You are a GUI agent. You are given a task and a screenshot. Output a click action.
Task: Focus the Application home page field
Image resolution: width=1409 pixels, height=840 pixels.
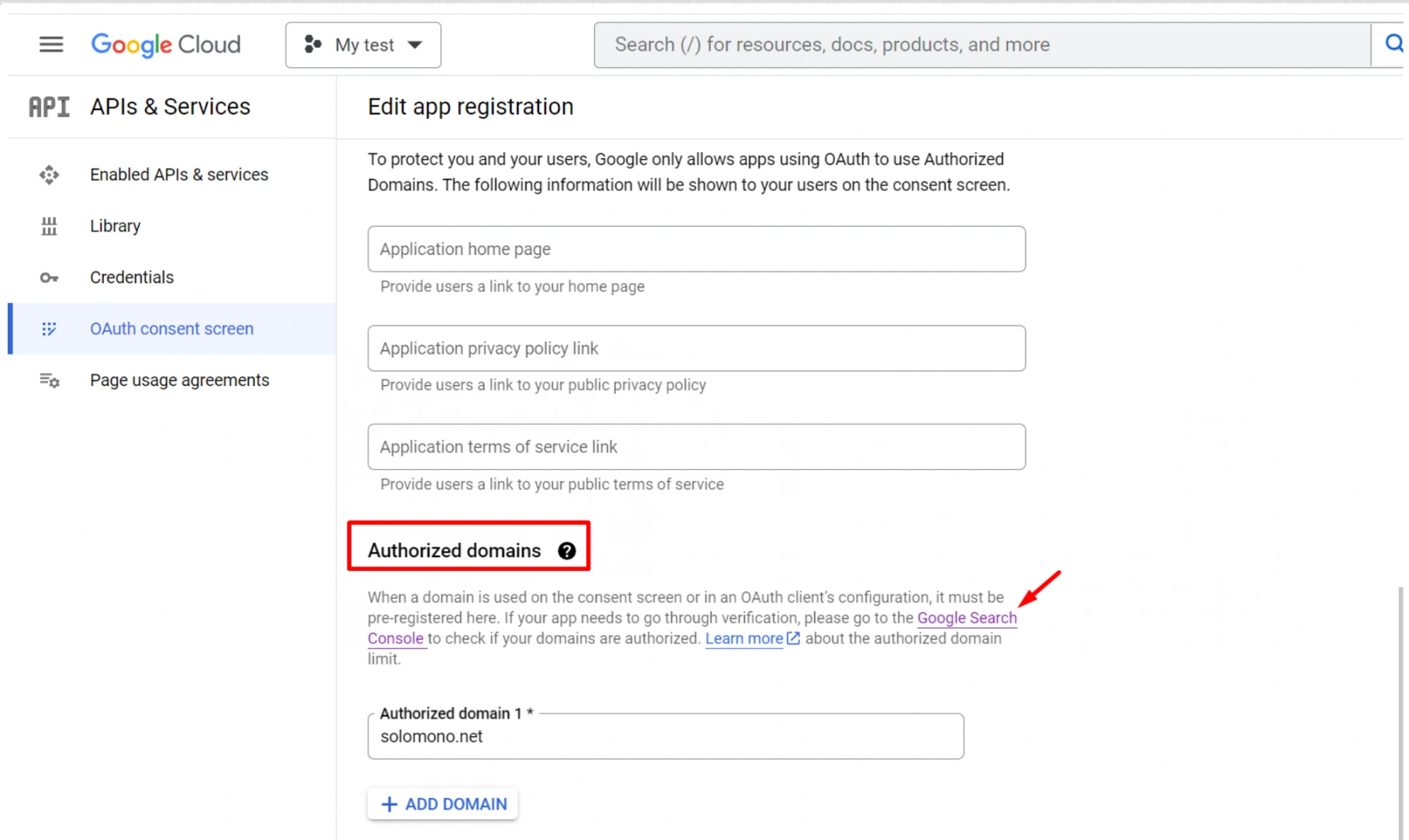click(x=696, y=249)
